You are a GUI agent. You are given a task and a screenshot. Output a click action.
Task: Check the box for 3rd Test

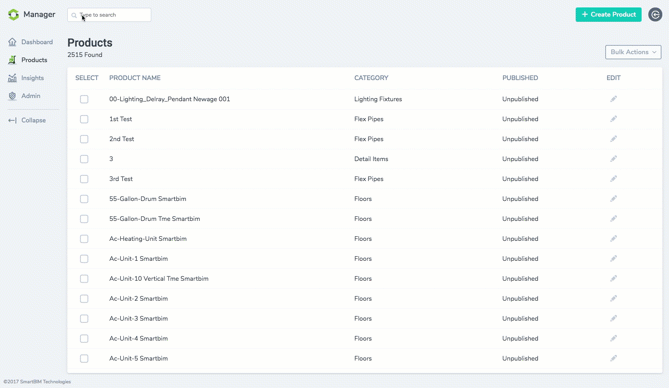pyautogui.click(x=84, y=179)
